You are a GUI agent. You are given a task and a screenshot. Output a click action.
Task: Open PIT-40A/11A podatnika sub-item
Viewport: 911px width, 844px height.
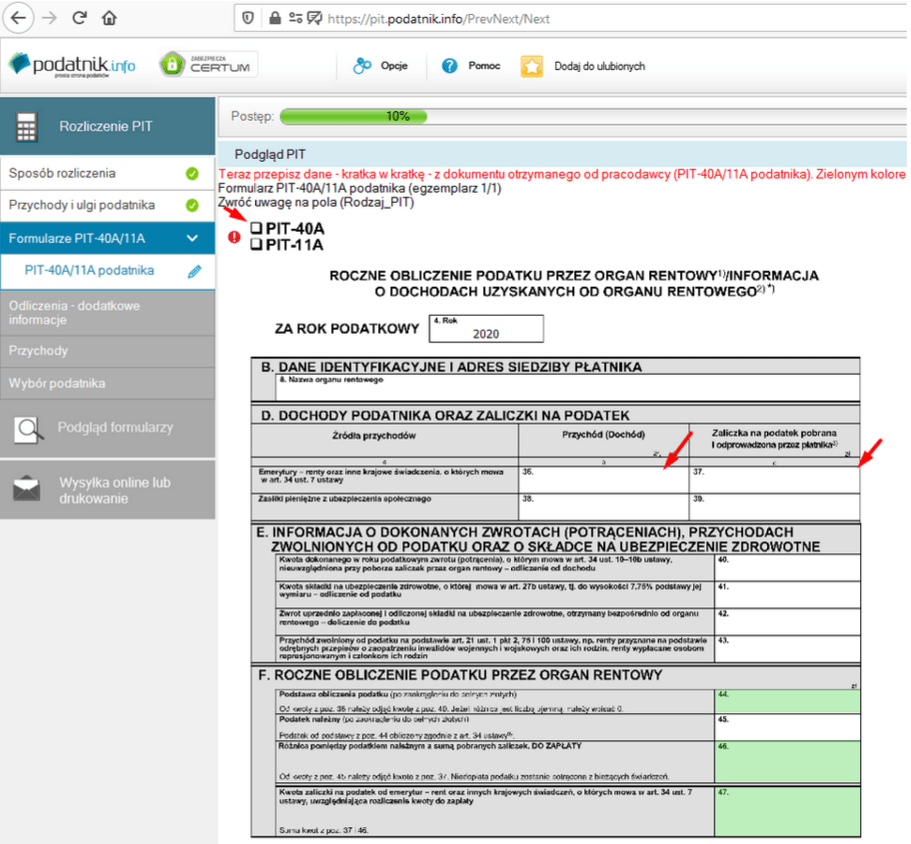click(x=107, y=271)
